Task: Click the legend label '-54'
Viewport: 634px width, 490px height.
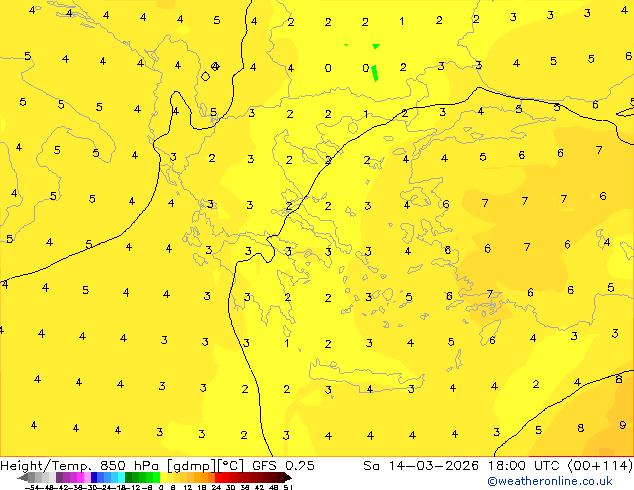Action: (x=32, y=487)
